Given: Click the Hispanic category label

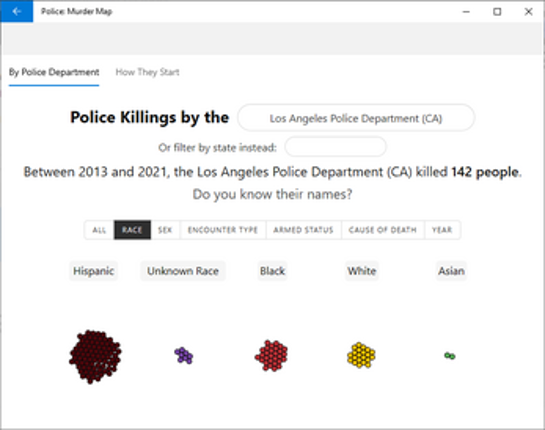Looking at the screenshot, I should (93, 271).
